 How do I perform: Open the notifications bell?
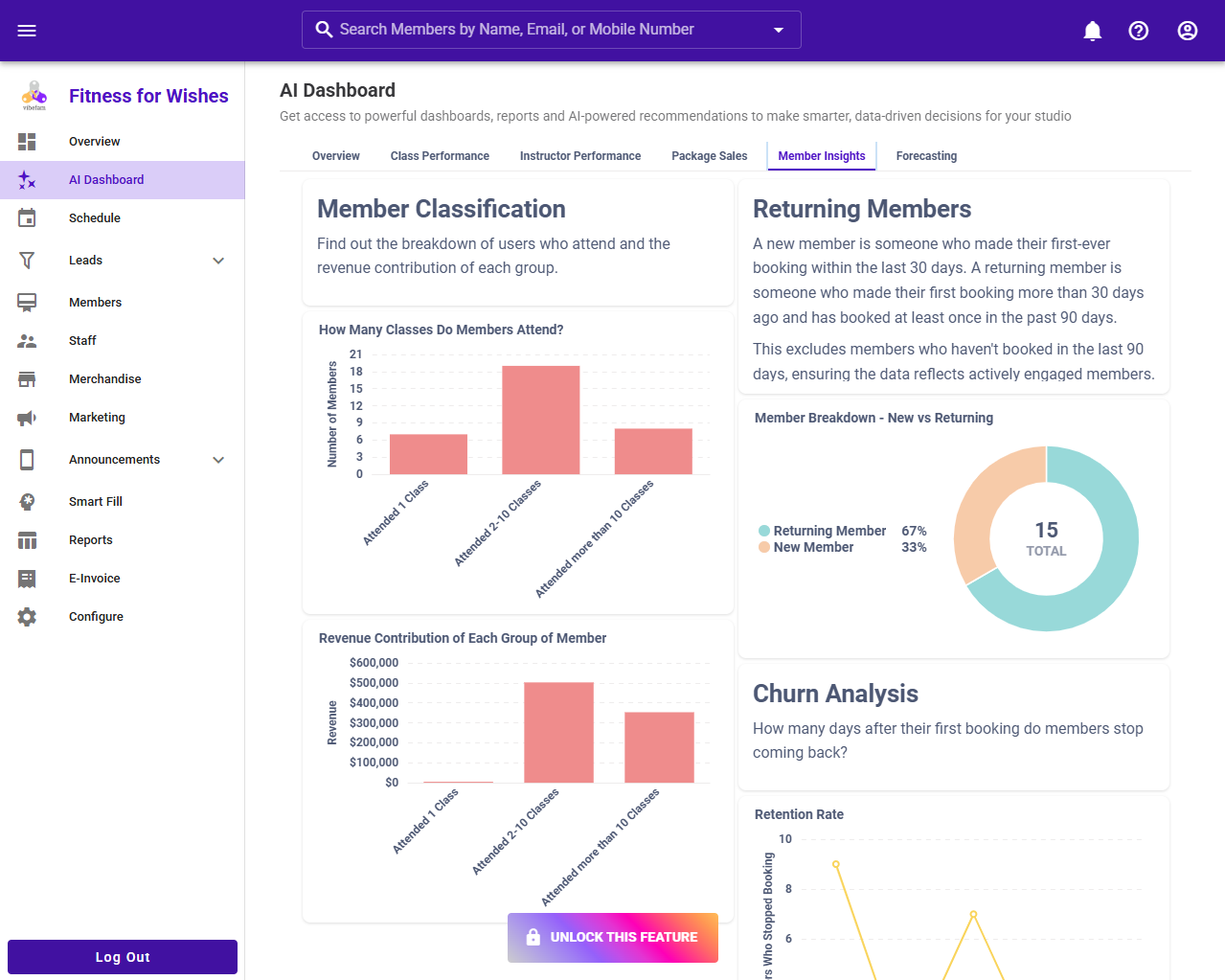(1092, 31)
